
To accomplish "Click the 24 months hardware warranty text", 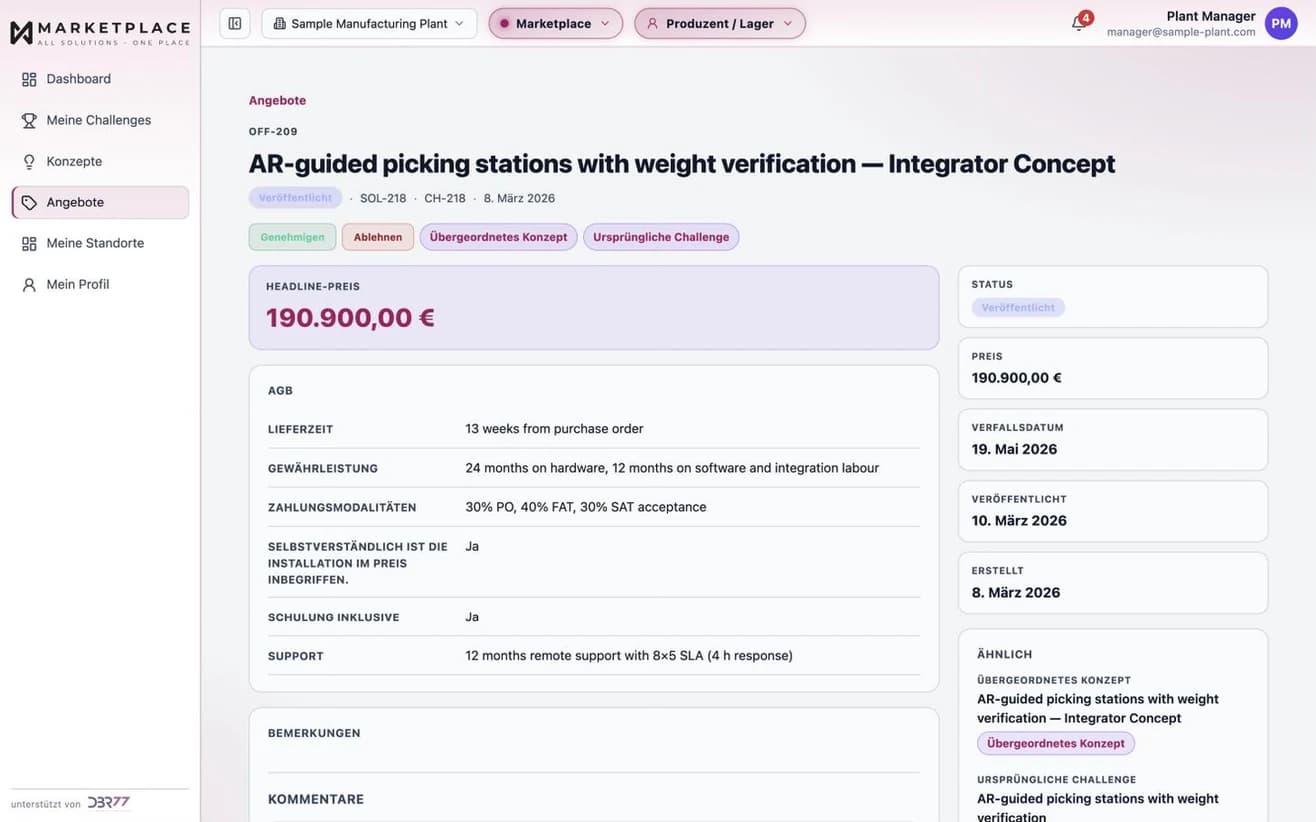I will (x=672, y=468).
